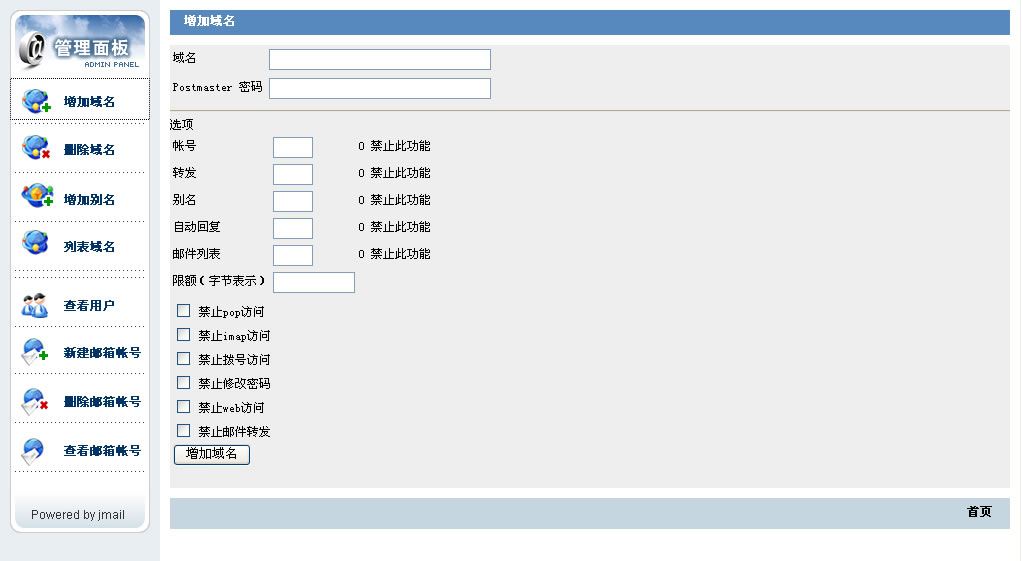The height and width of the screenshot is (561, 1022).
Task: Click the add domain globe icon in sidebar
Action: point(36,100)
